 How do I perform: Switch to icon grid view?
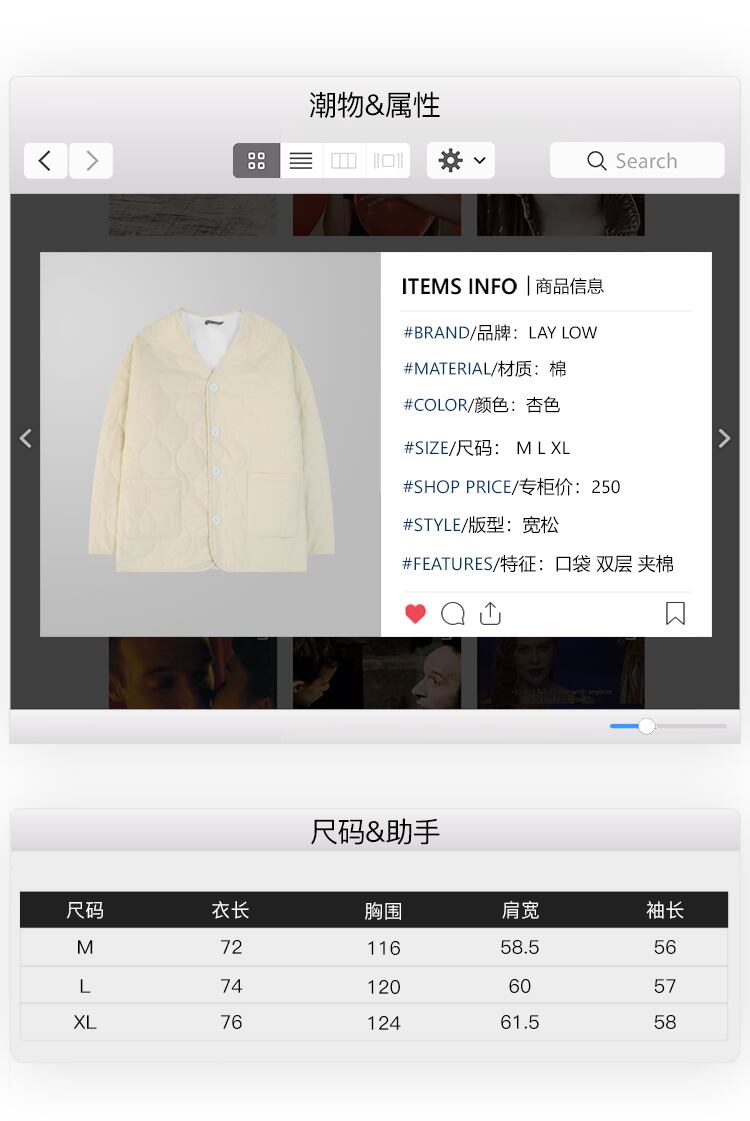click(x=257, y=160)
